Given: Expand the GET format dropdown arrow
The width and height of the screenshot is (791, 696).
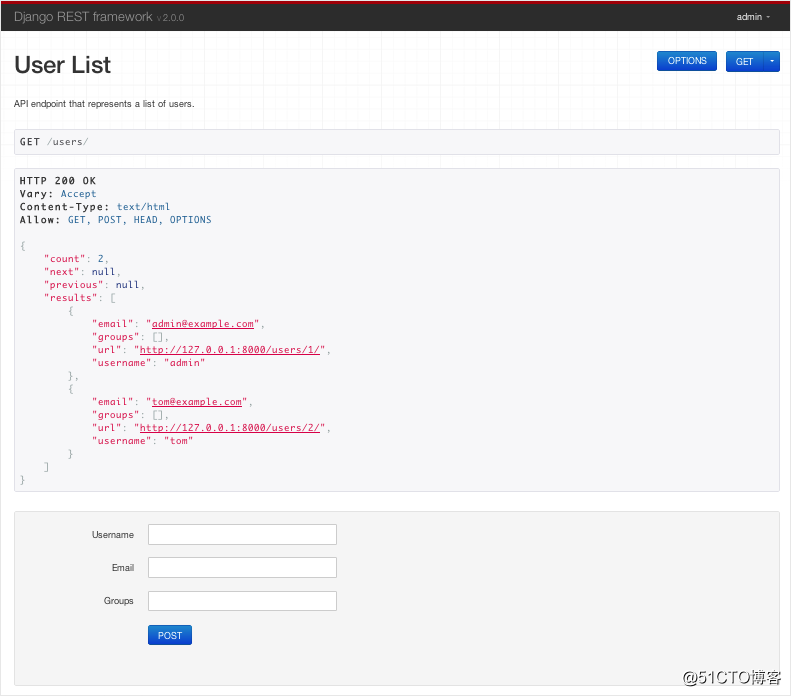Looking at the screenshot, I should pos(772,62).
